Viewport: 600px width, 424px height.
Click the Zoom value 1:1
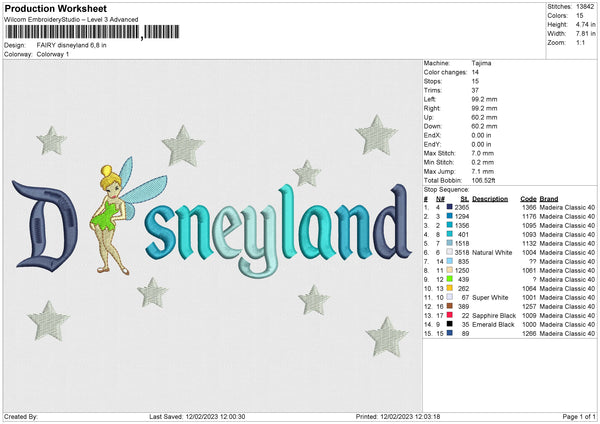point(580,42)
